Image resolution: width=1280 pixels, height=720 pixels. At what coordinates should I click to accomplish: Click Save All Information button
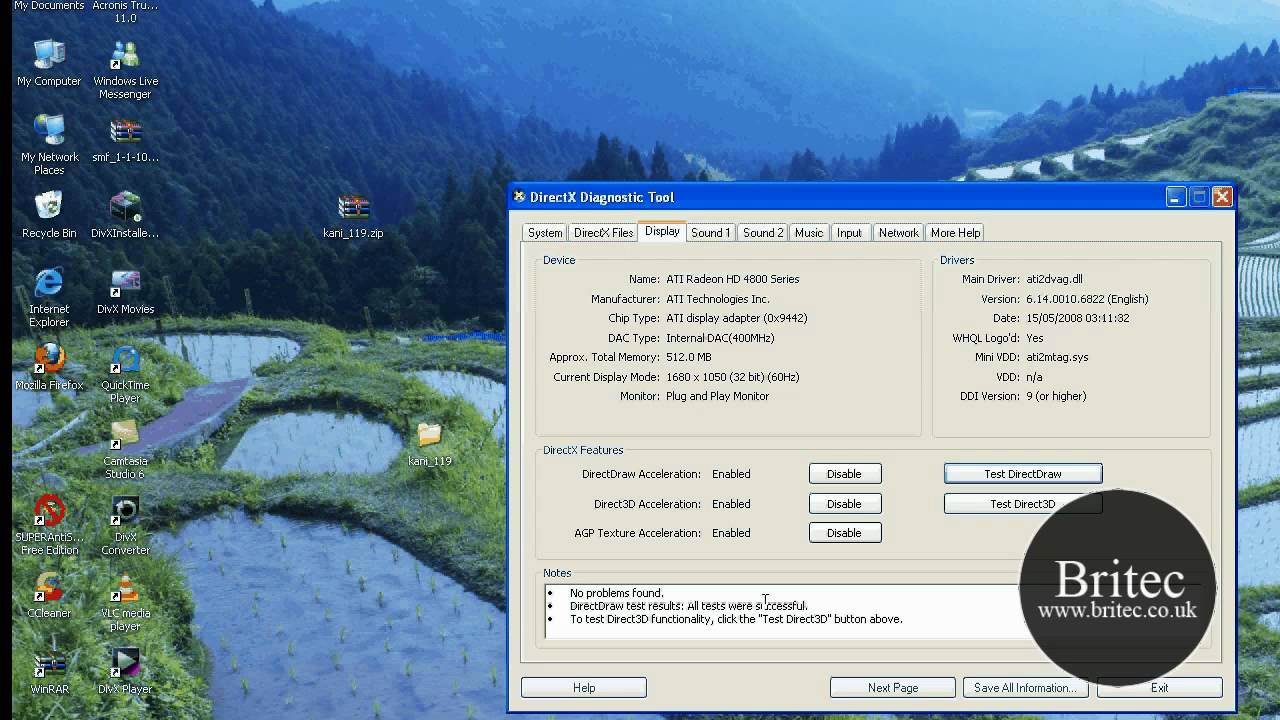[x=1025, y=688]
